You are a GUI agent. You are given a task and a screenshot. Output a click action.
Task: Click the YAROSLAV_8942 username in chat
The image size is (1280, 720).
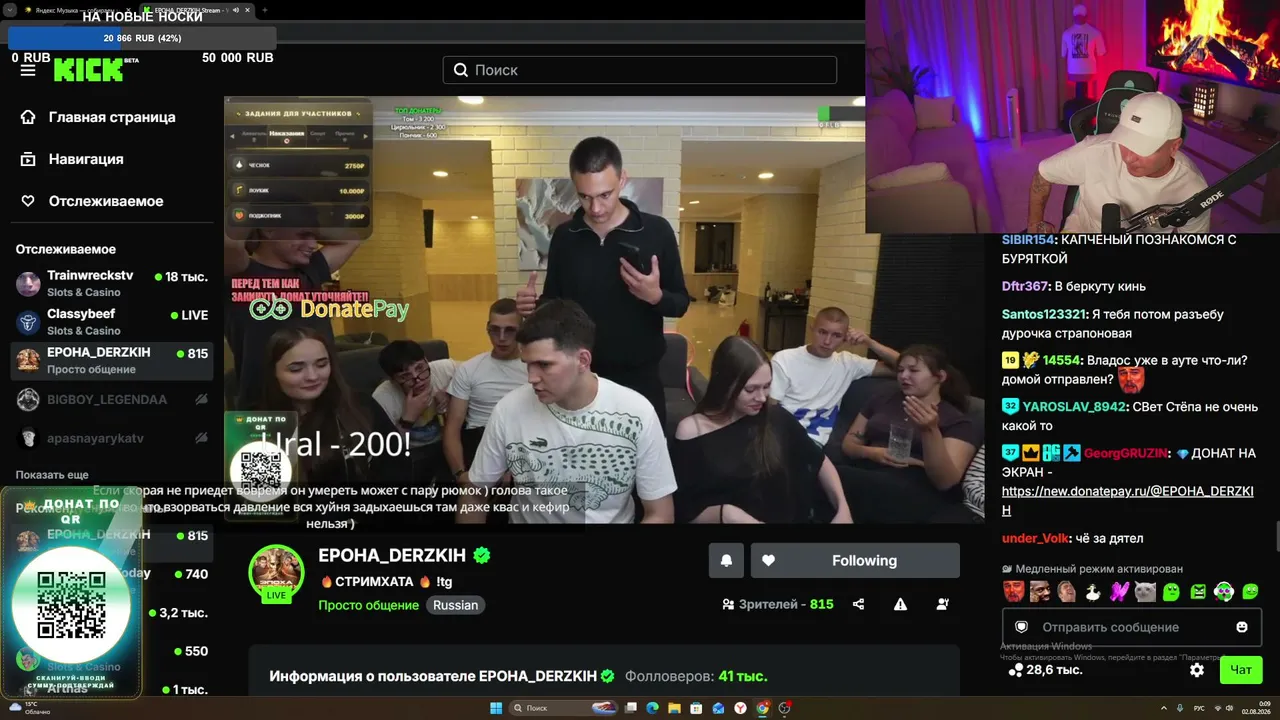coord(1075,406)
